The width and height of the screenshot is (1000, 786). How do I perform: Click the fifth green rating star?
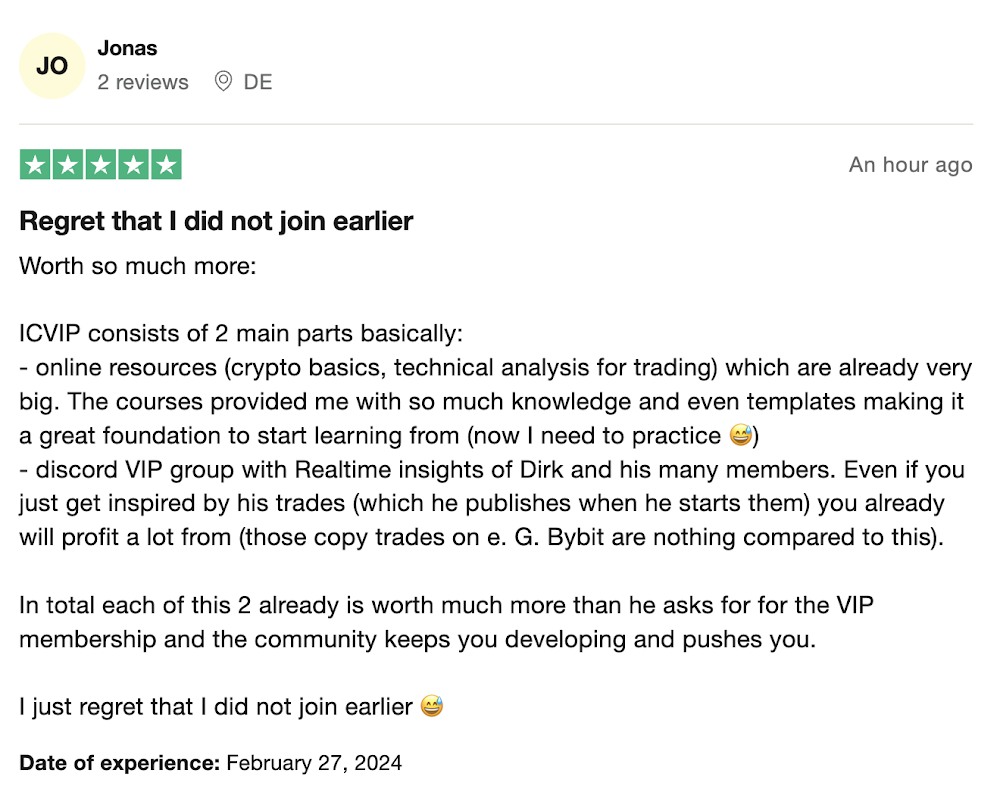click(165, 165)
